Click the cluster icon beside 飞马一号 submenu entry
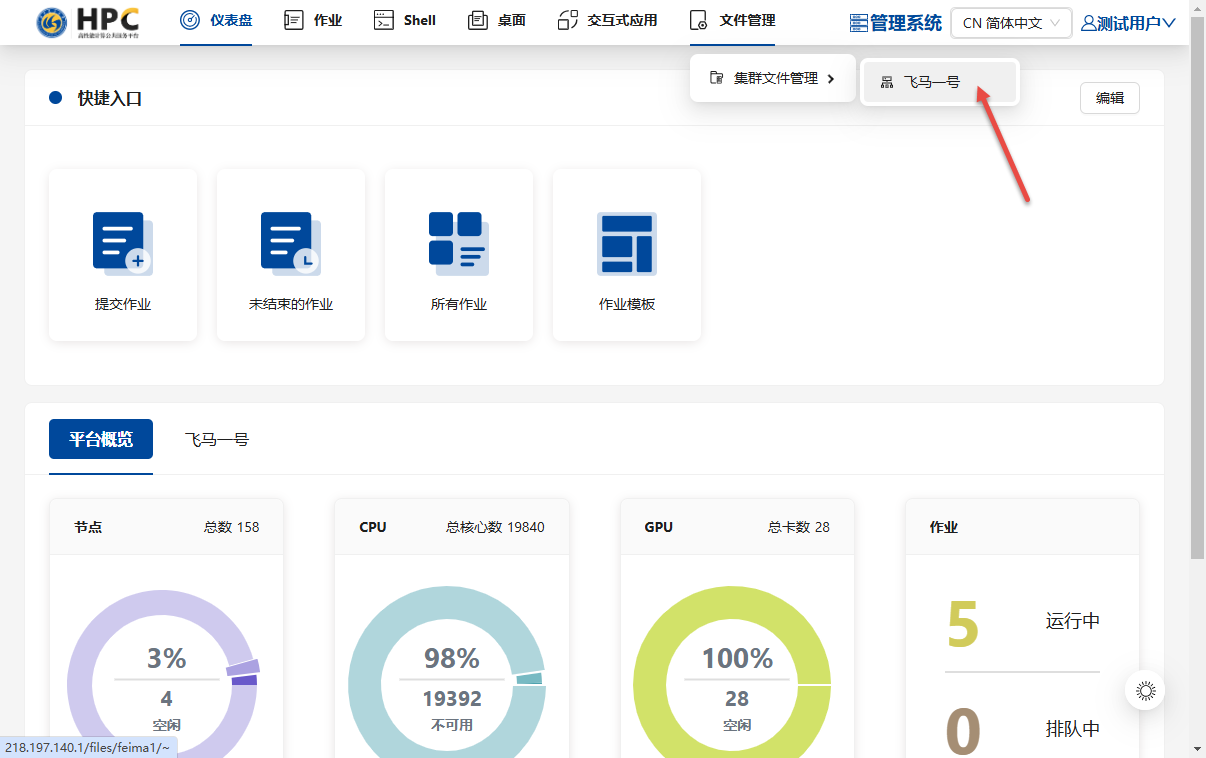This screenshot has width=1206, height=758. tap(886, 82)
